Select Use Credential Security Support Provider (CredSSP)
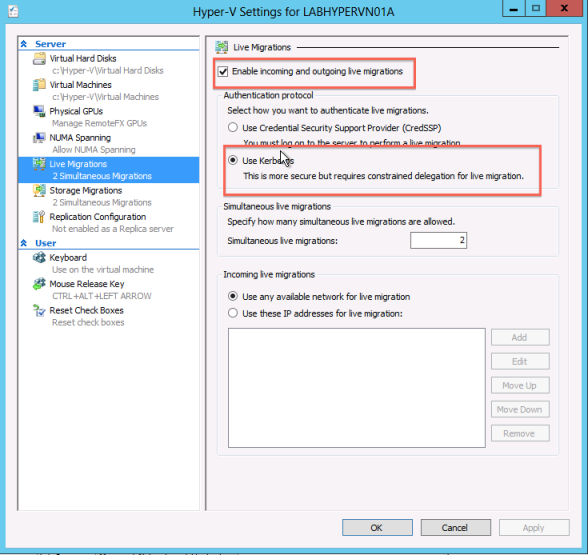 [232, 128]
